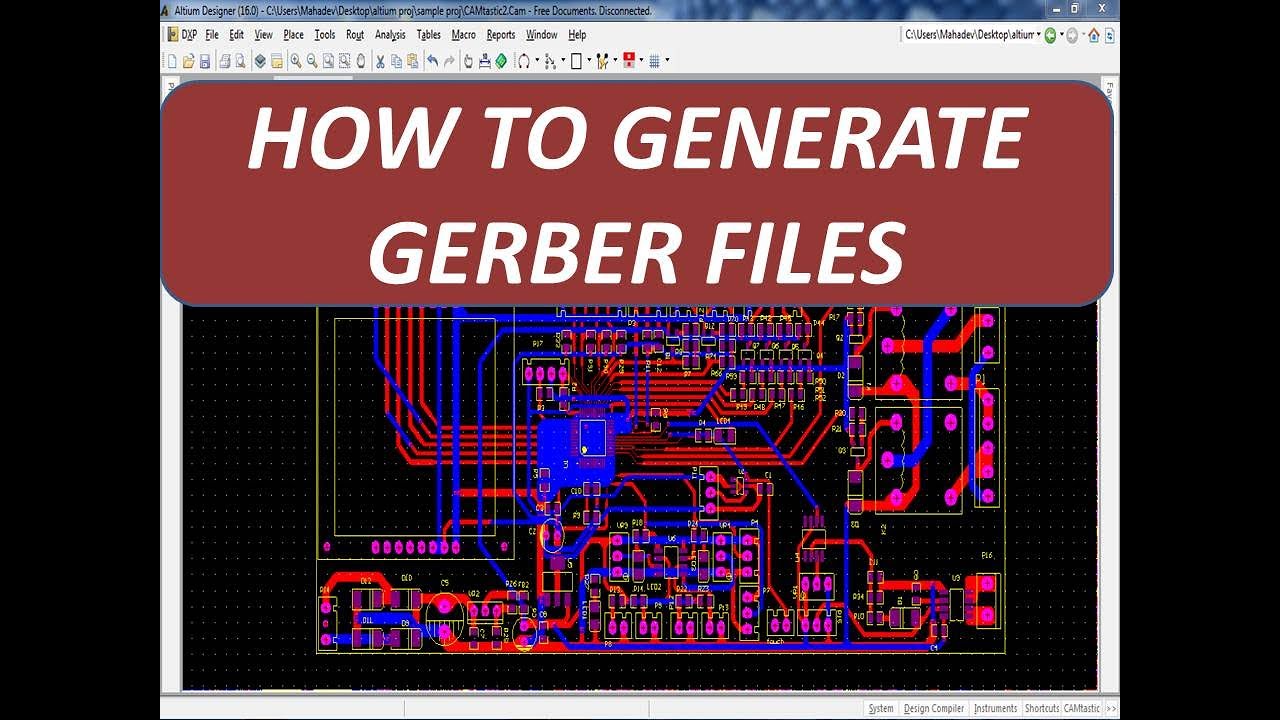This screenshot has height=720, width=1280.
Task: Expand the back history dropdown arrow
Action: click(x=1061, y=35)
